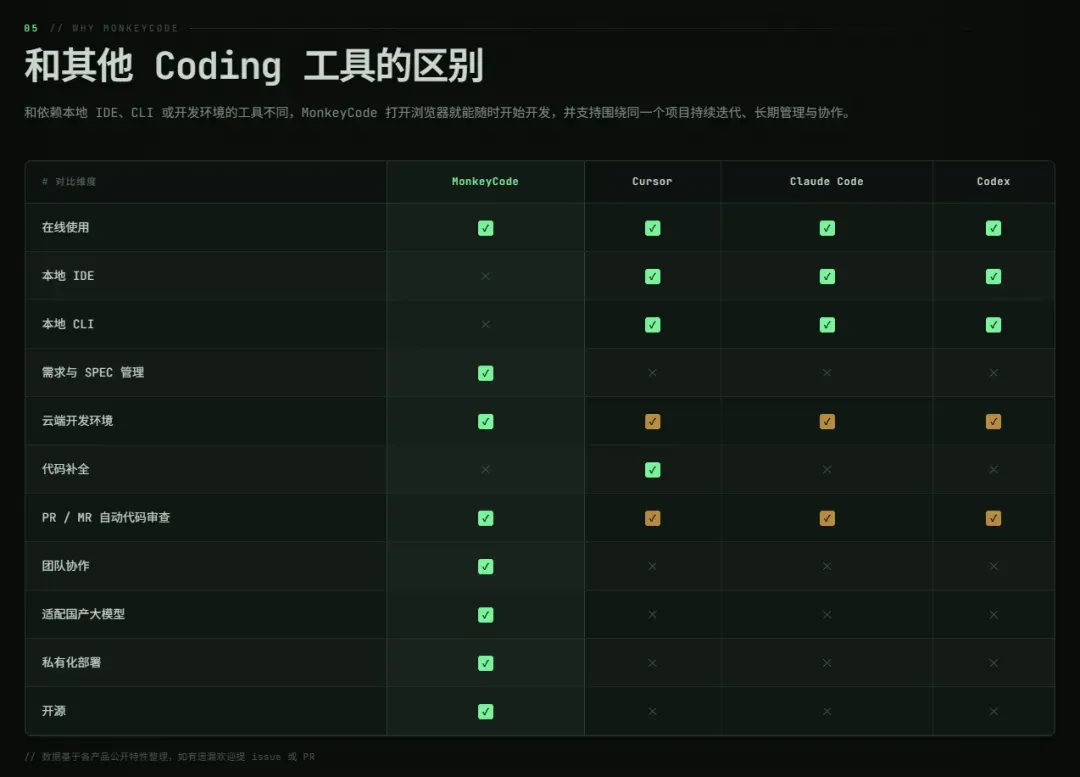Select the Cursor column header
Image resolution: width=1080 pixels, height=777 pixels.
pos(652,181)
